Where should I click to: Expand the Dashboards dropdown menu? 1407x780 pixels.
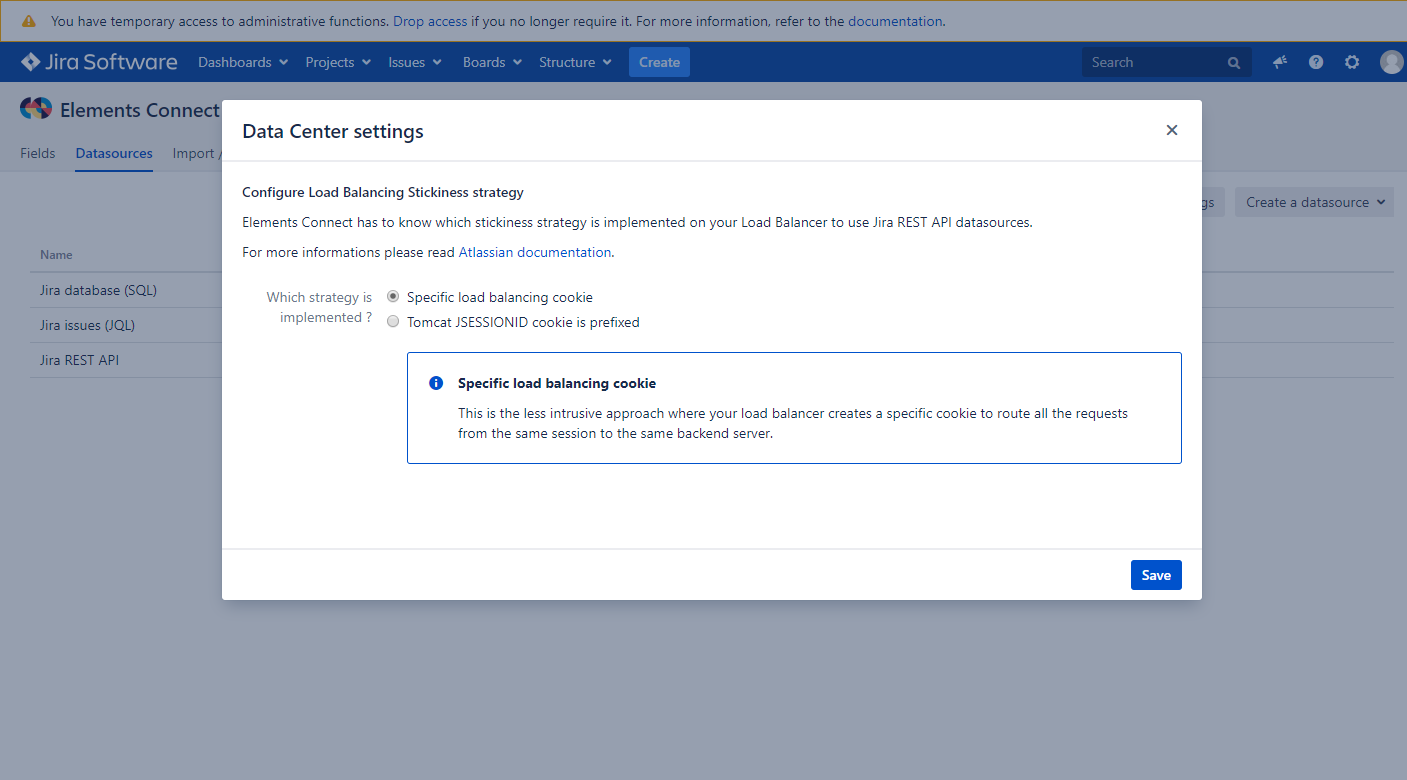coord(243,62)
